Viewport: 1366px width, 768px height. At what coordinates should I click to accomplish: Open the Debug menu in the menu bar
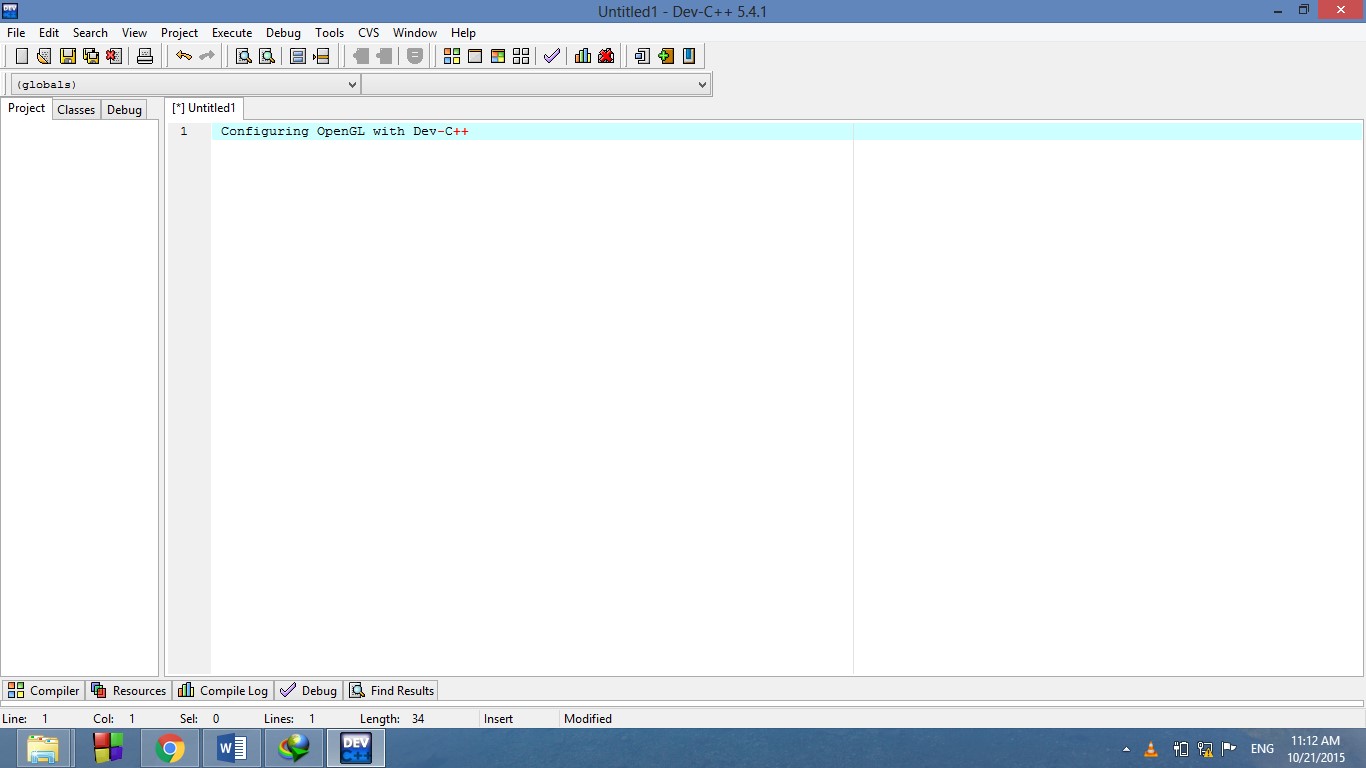pos(283,33)
